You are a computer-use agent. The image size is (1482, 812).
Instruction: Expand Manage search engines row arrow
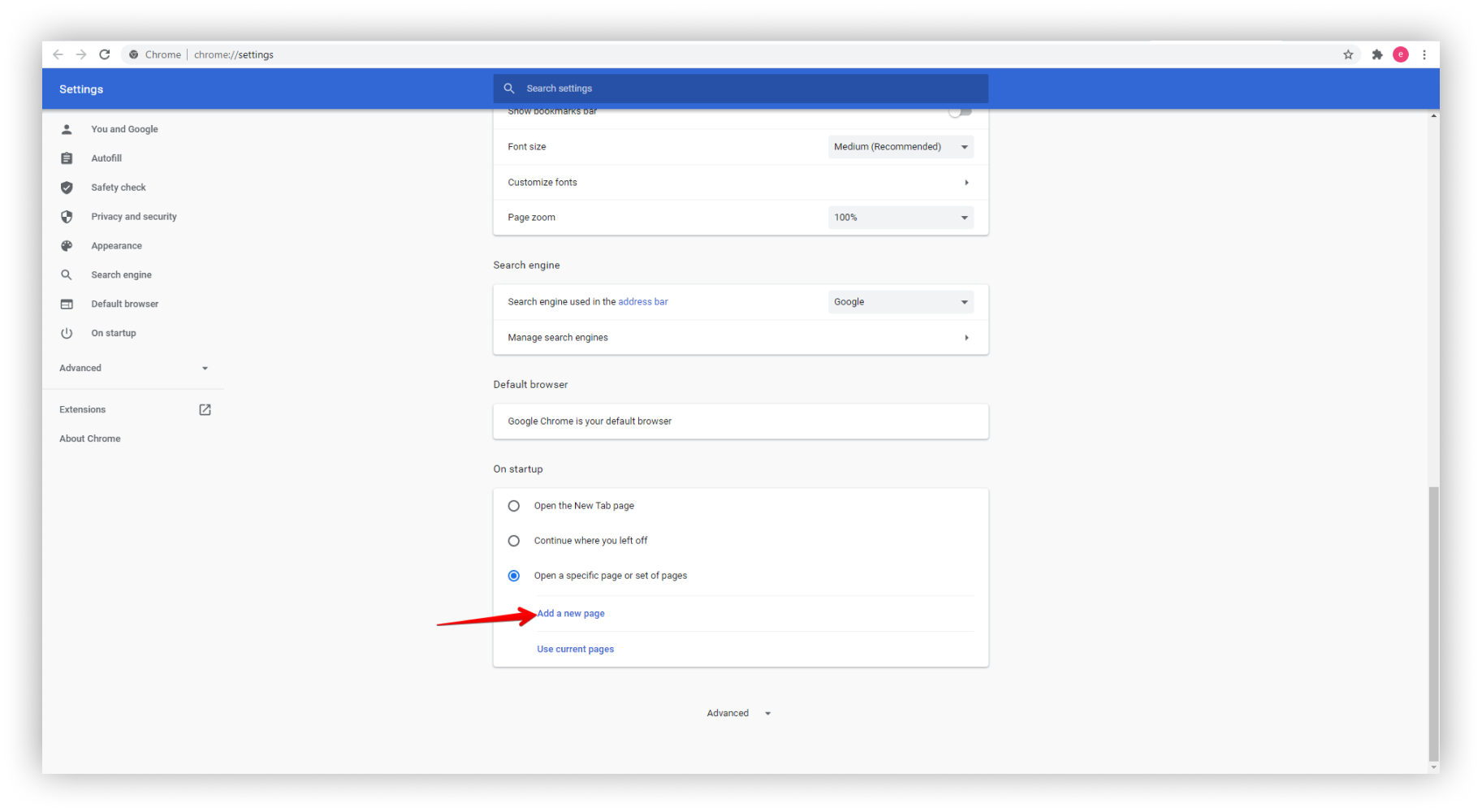point(966,338)
